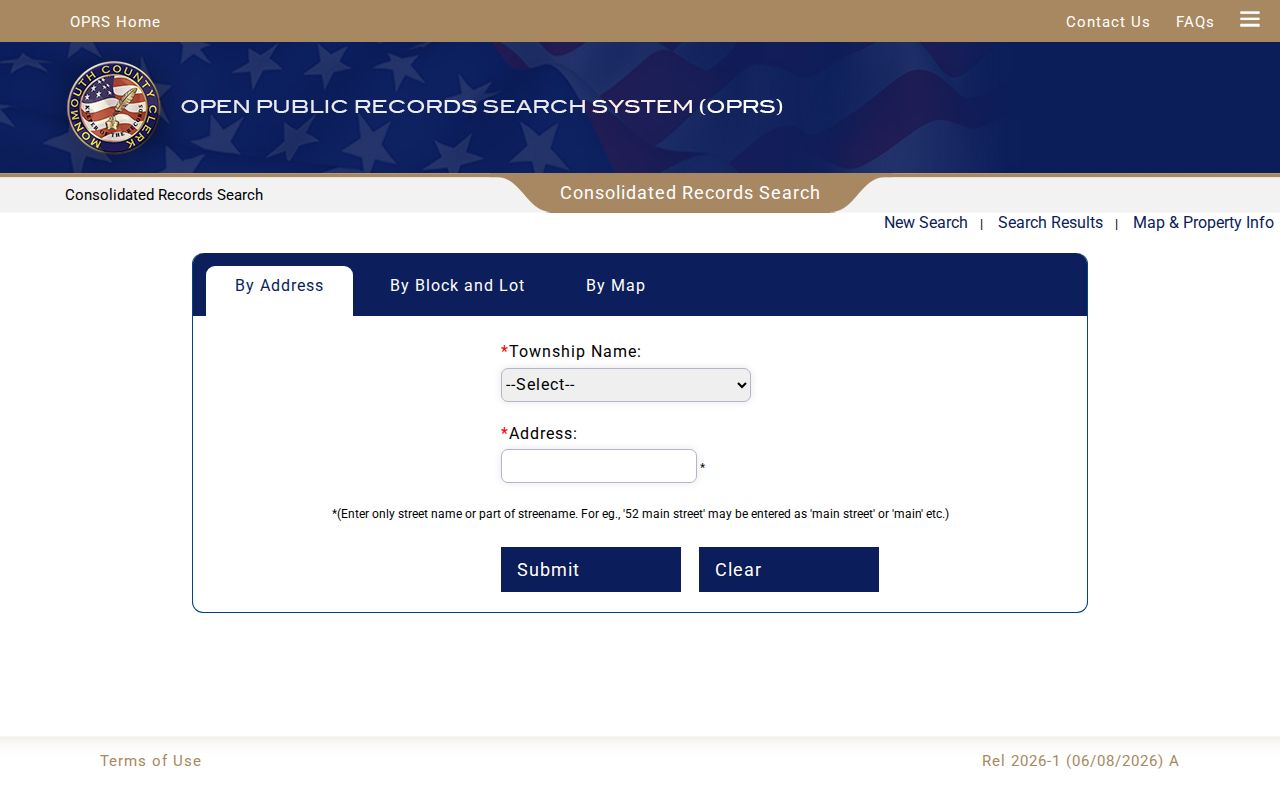The image size is (1280, 800).
Task: Focus the Address text field
Action: [599, 466]
